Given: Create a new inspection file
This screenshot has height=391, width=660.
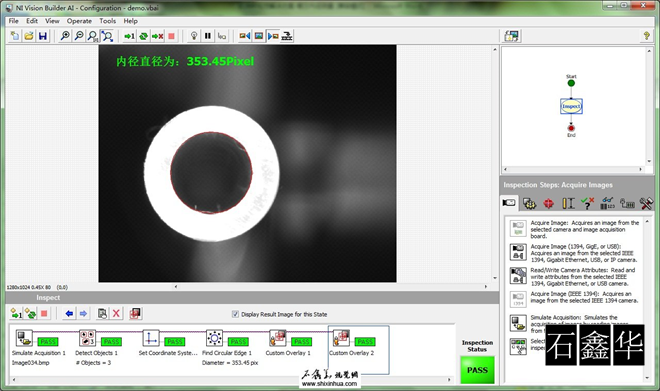Looking at the screenshot, I should (x=15, y=36).
